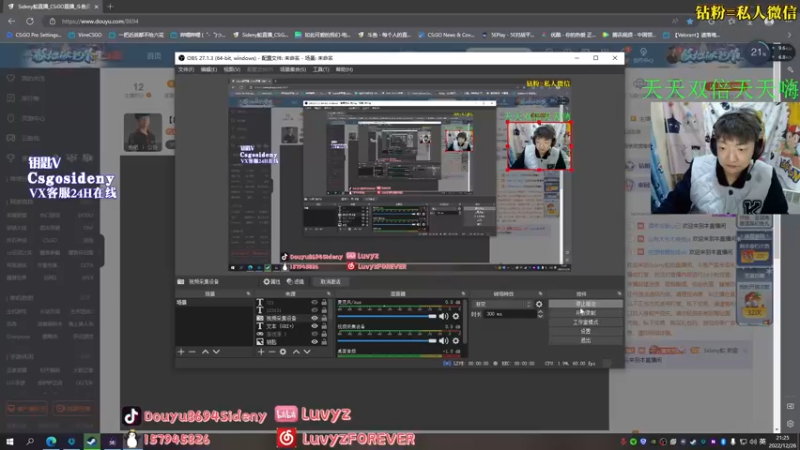The width and height of the screenshot is (800, 450).
Task: Toggle the lock of the bottom image source row
Action: coord(324,342)
